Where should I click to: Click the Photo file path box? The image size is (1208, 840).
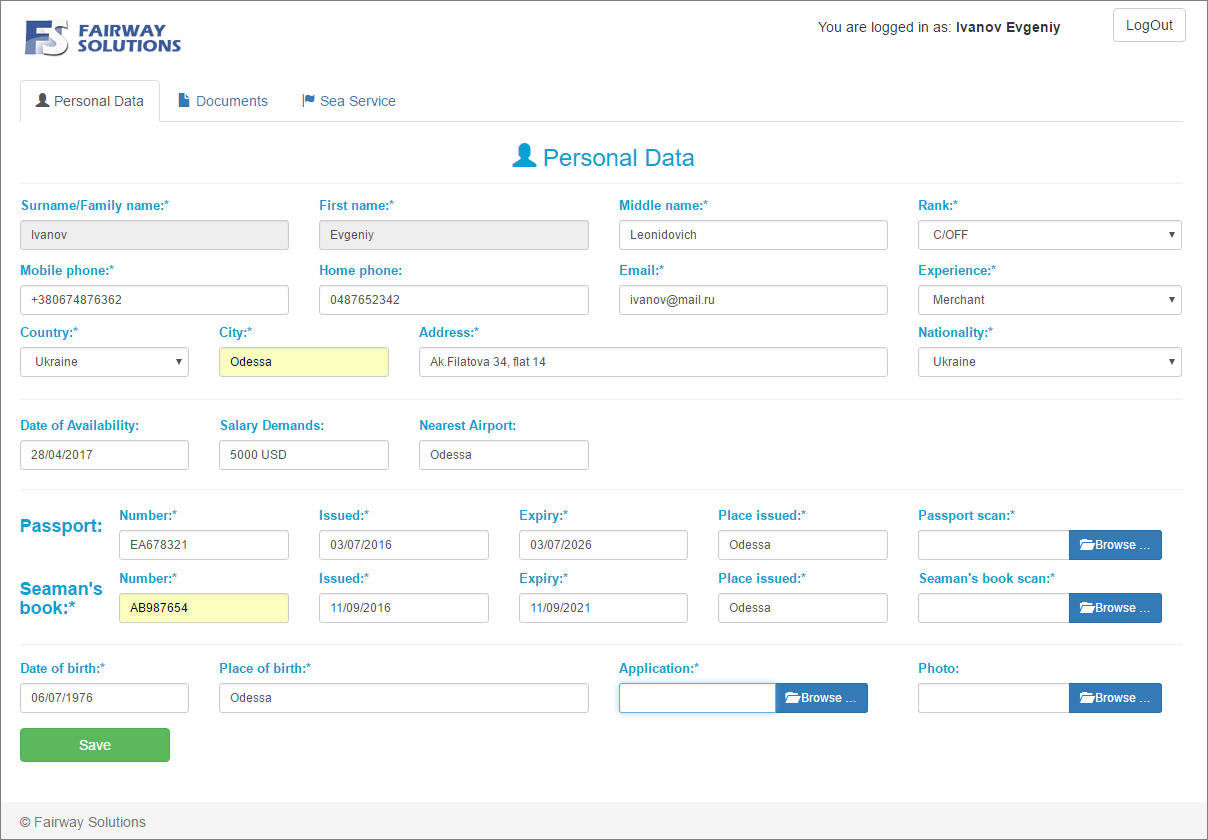994,698
